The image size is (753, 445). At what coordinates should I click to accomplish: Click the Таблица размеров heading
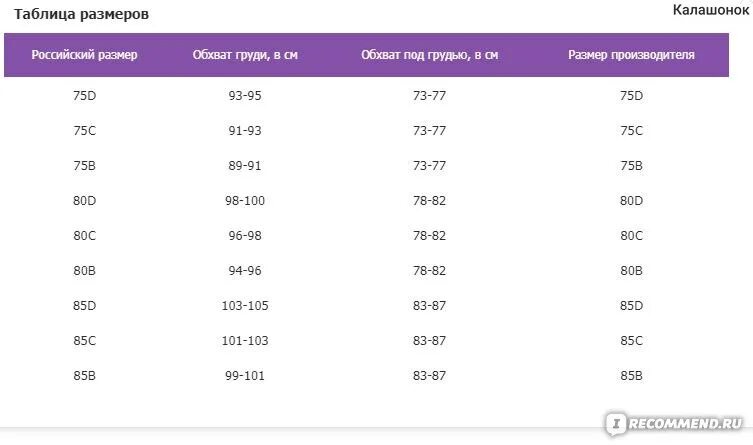[x=81, y=14]
